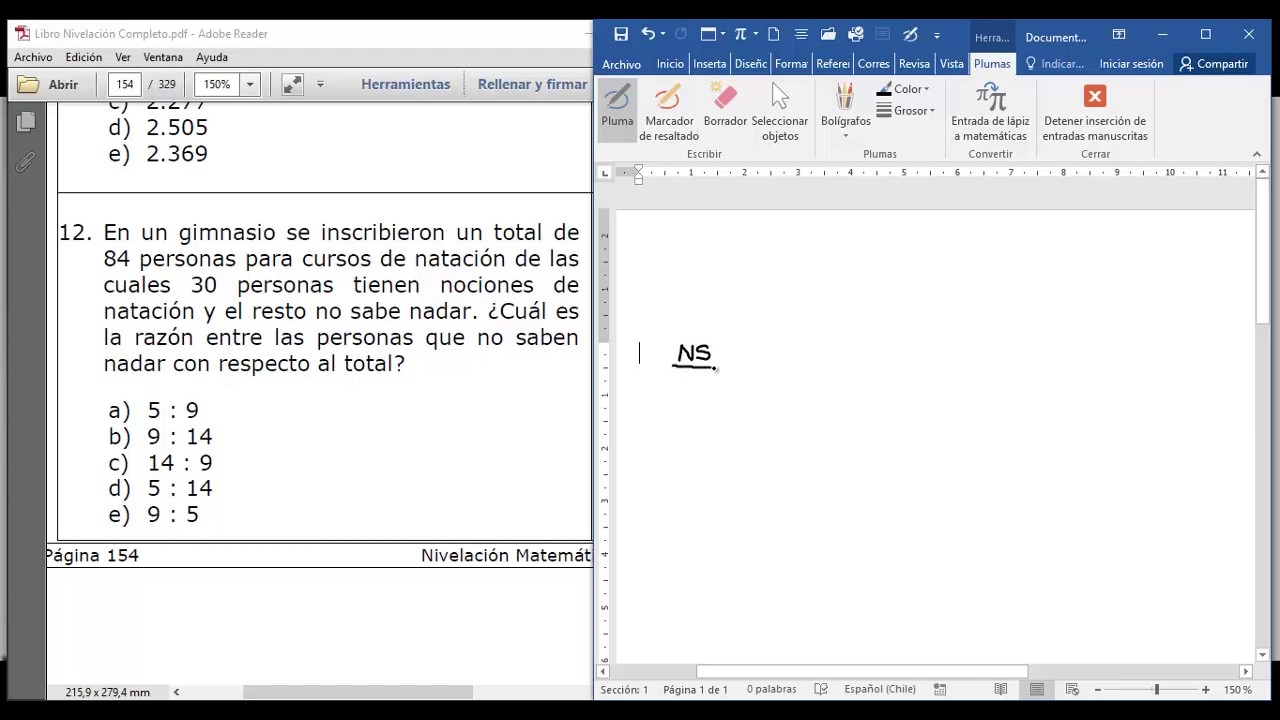Switch to the Vista ribbon tab
1280x720 pixels.
(x=952, y=64)
